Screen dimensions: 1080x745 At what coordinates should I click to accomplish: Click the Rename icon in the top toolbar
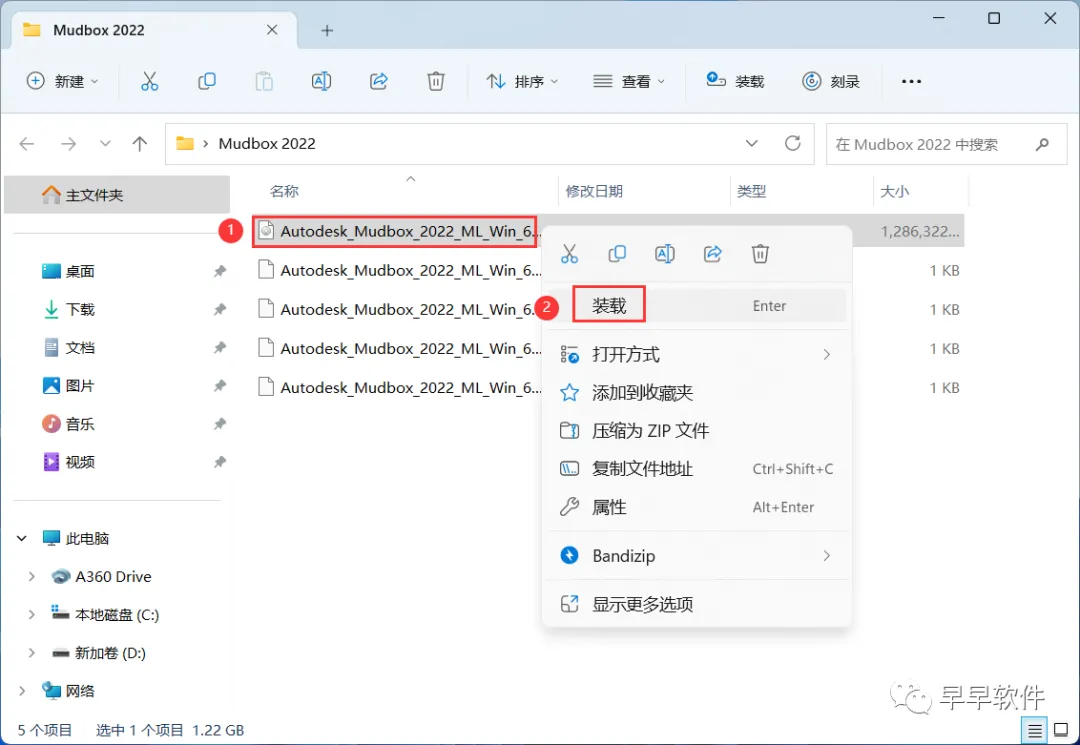point(321,81)
